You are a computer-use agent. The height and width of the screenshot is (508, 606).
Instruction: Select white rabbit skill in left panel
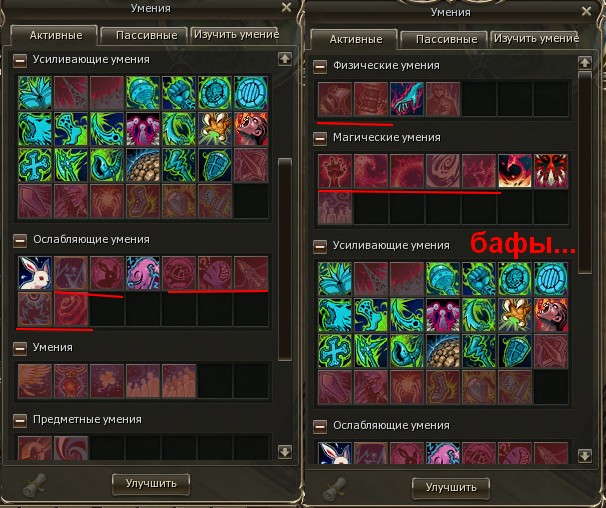35,273
